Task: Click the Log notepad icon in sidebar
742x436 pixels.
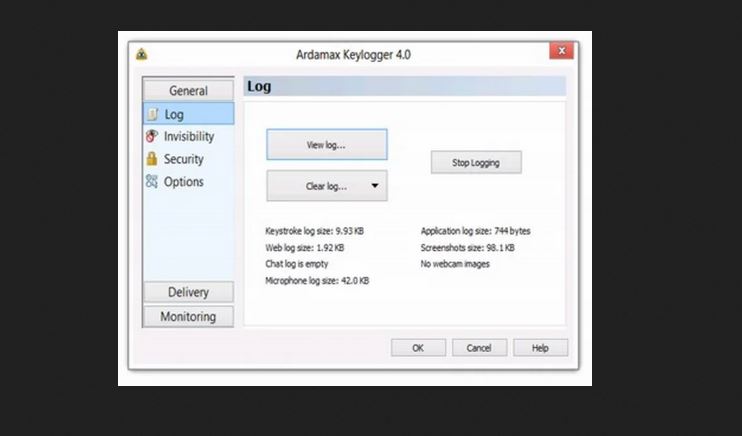Action: point(152,114)
